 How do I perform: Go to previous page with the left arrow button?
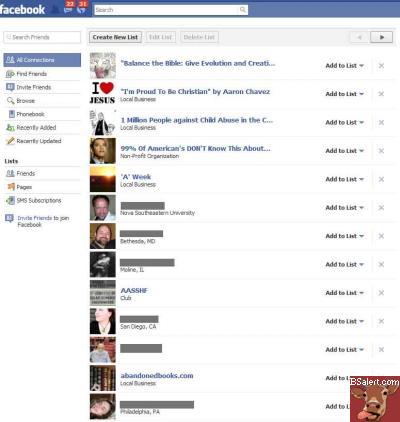point(360,37)
